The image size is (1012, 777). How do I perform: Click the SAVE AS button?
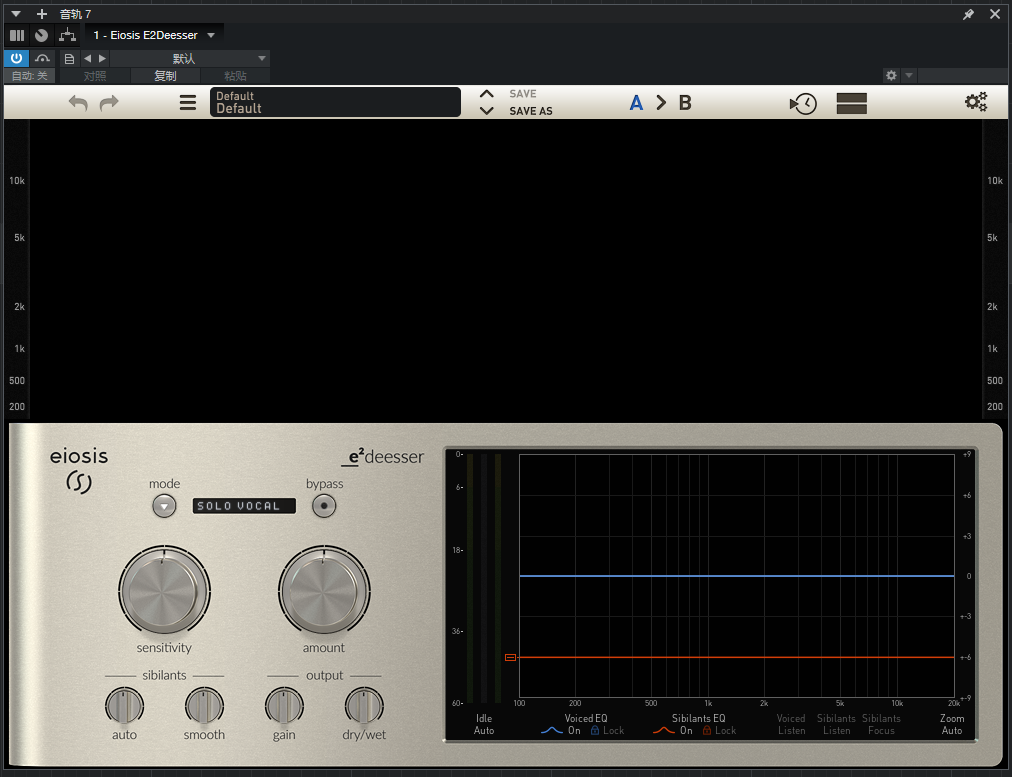pyautogui.click(x=530, y=111)
